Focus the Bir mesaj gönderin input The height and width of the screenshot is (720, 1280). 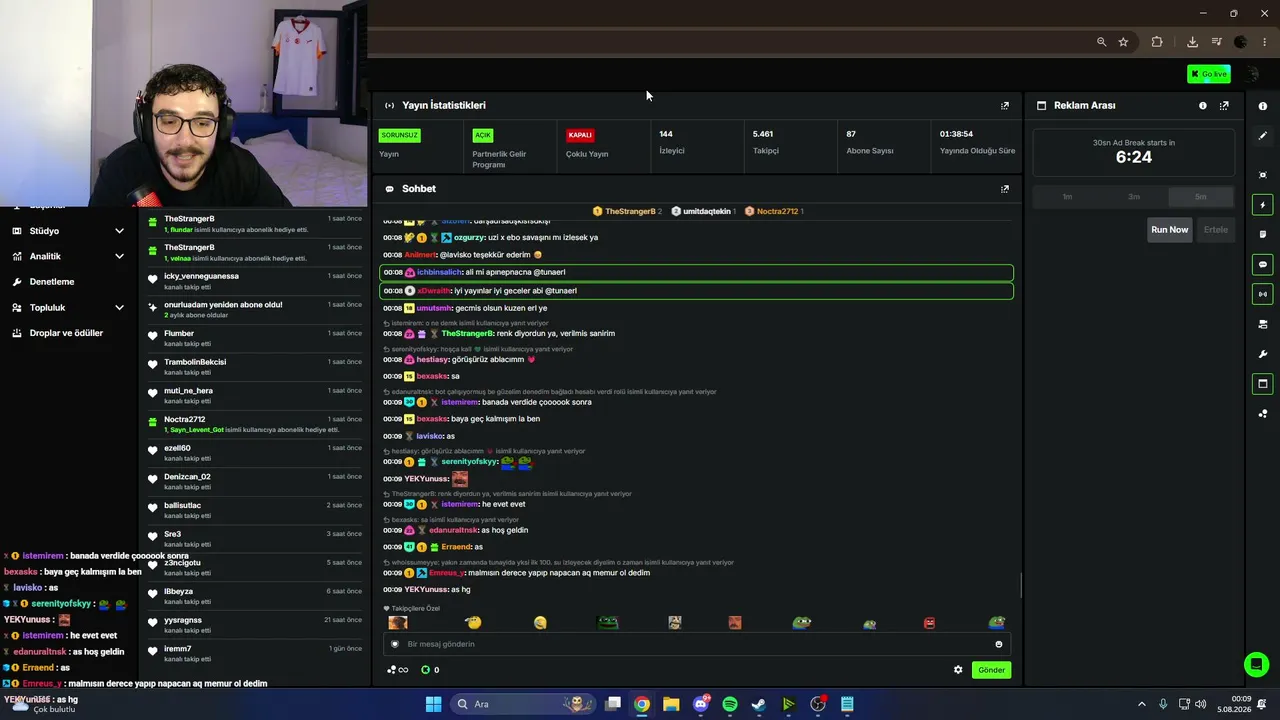695,644
